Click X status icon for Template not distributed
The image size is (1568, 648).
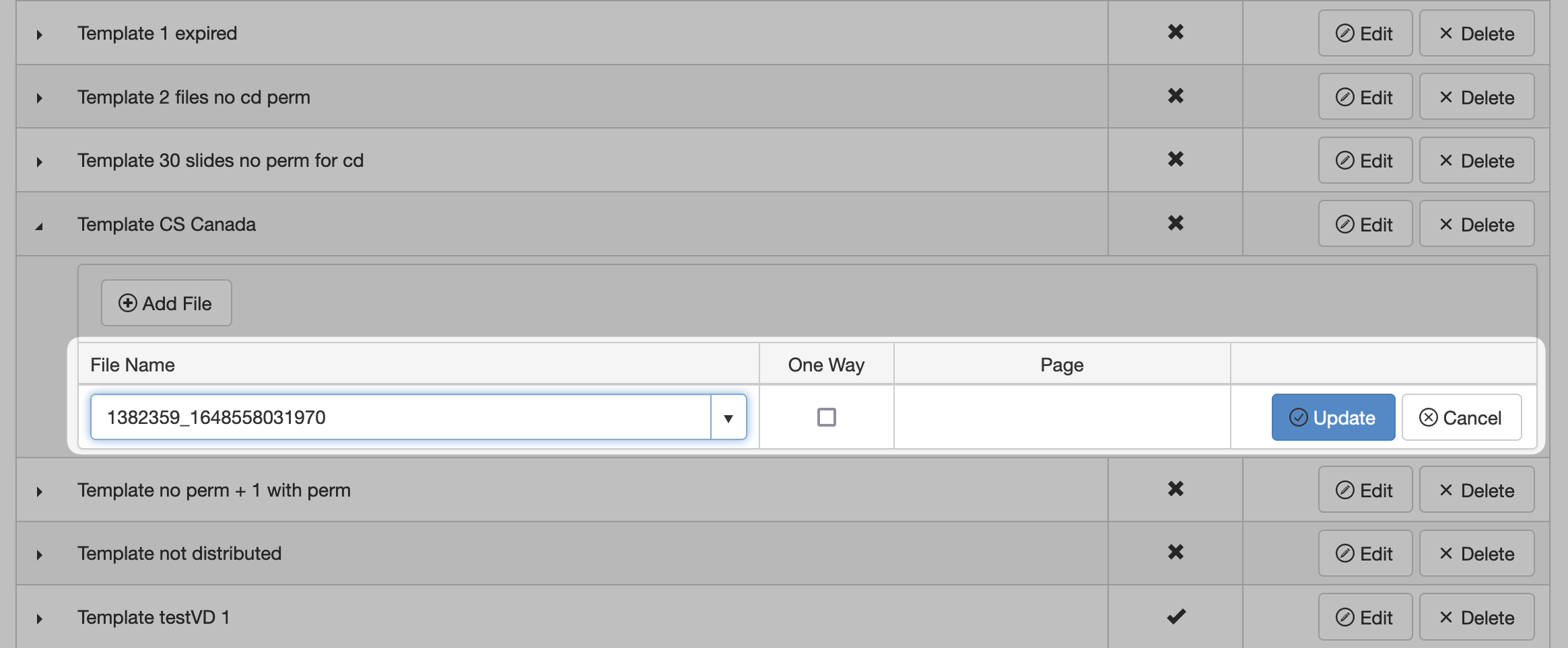click(1175, 552)
